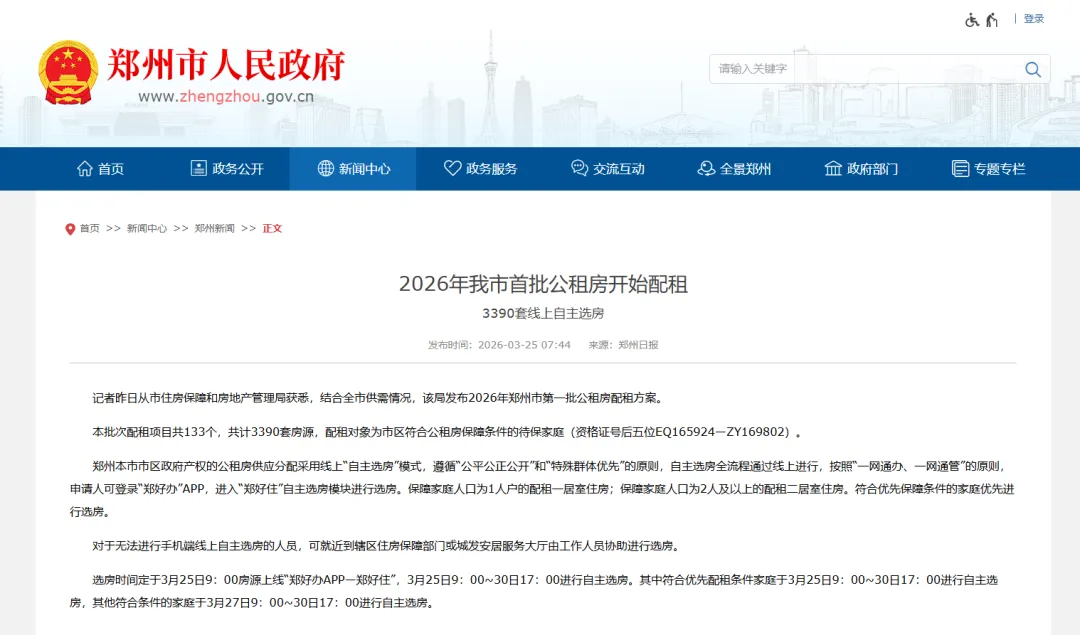
Task: Click the www.zhengzhou.gov.cn URL text
Action: (226, 97)
